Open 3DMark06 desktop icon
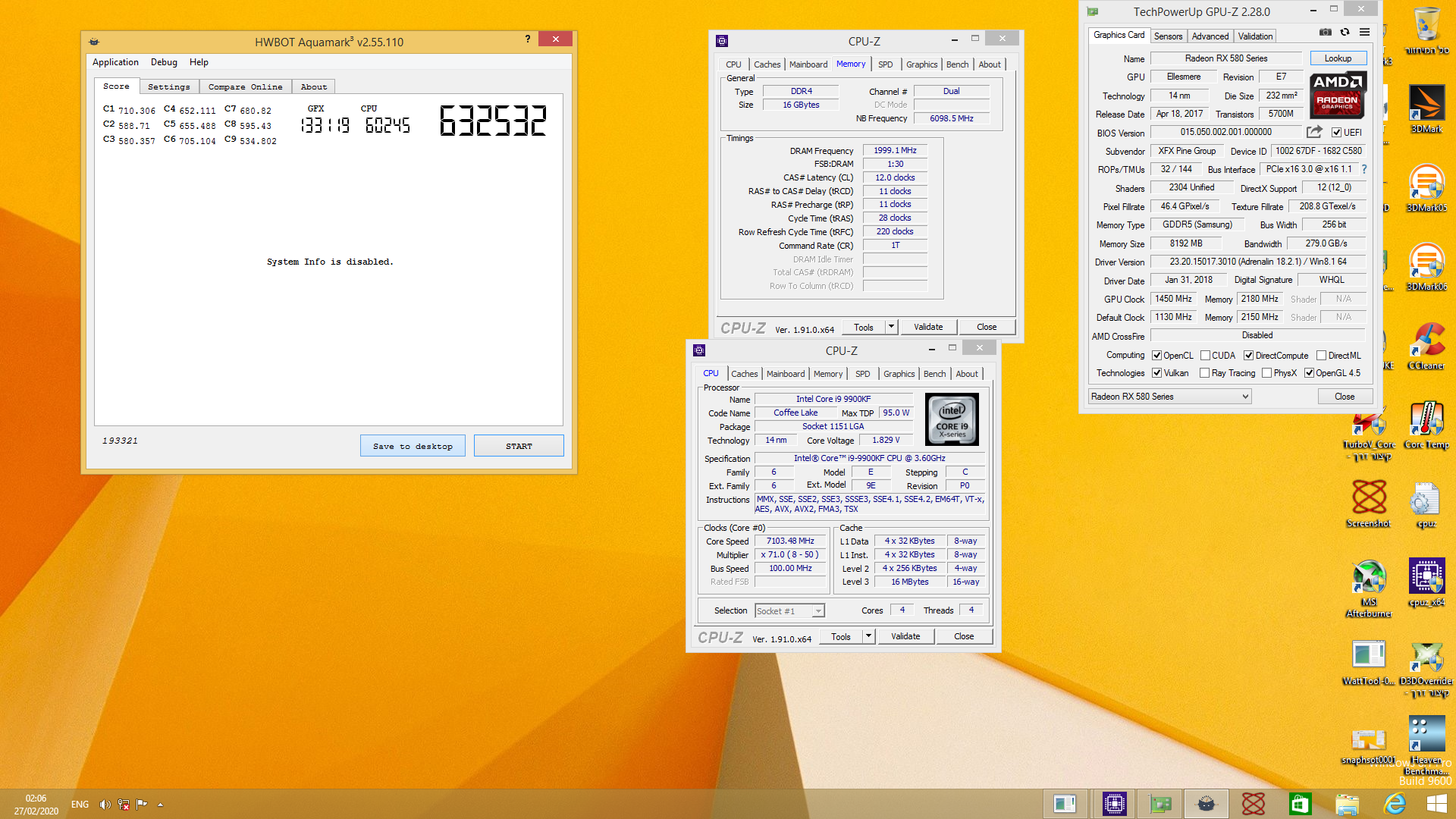The image size is (1456, 819). coord(1426,267)
